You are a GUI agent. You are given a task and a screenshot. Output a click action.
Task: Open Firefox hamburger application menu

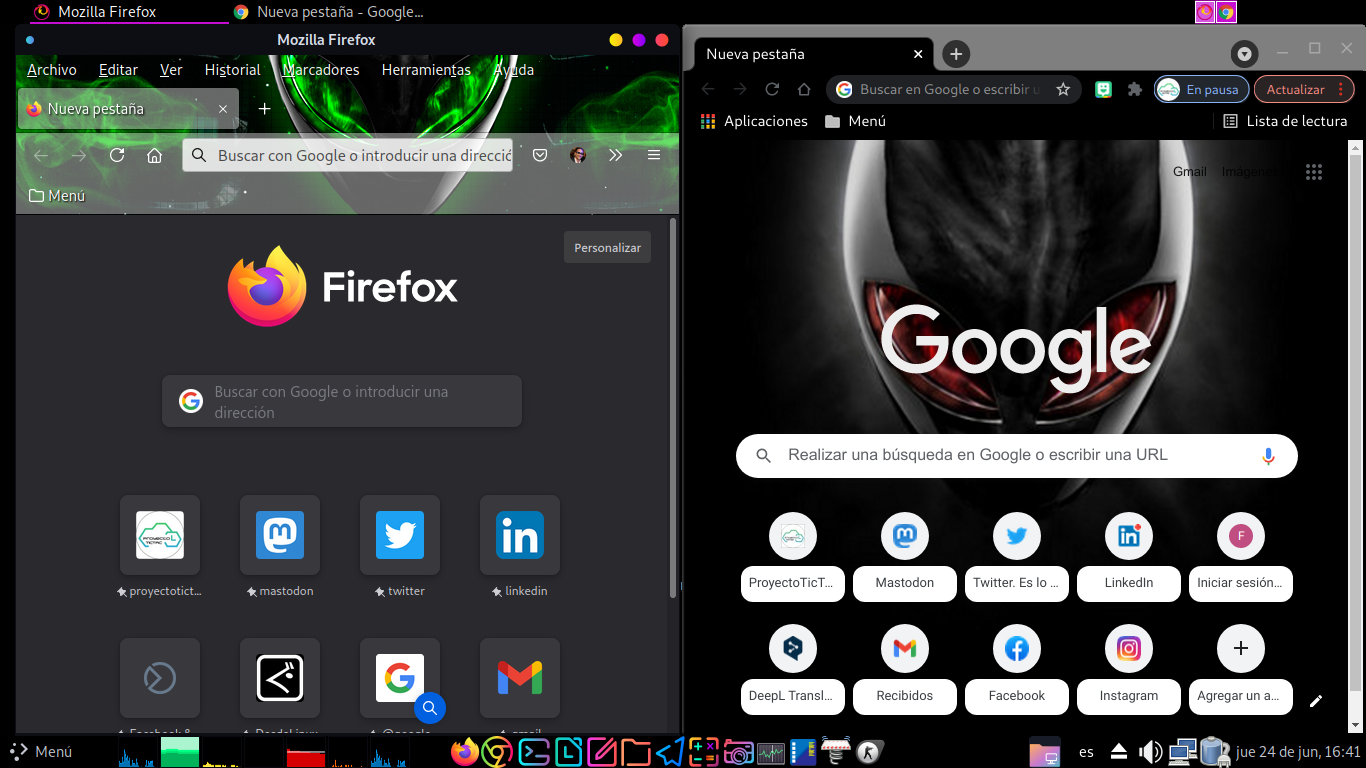point(654,156)
